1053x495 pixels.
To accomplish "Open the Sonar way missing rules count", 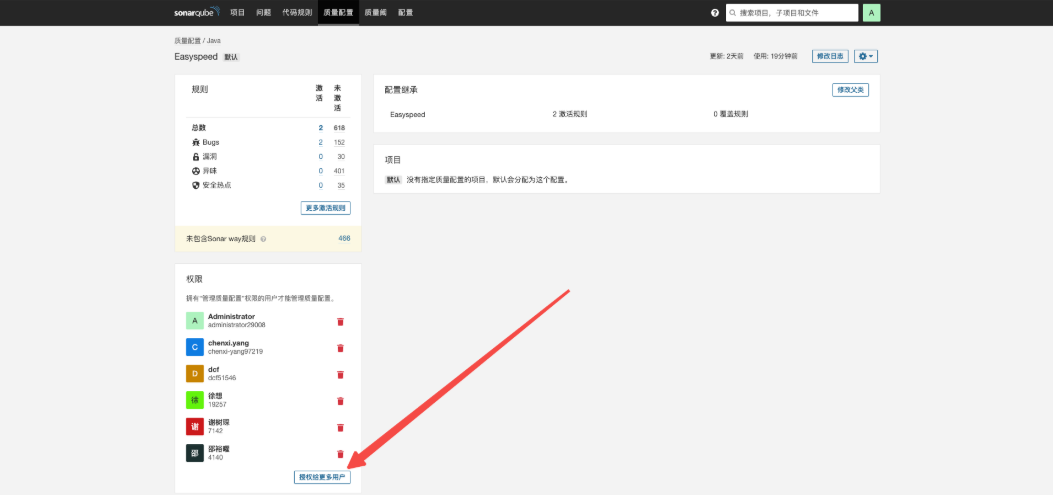I will point(345,238).
